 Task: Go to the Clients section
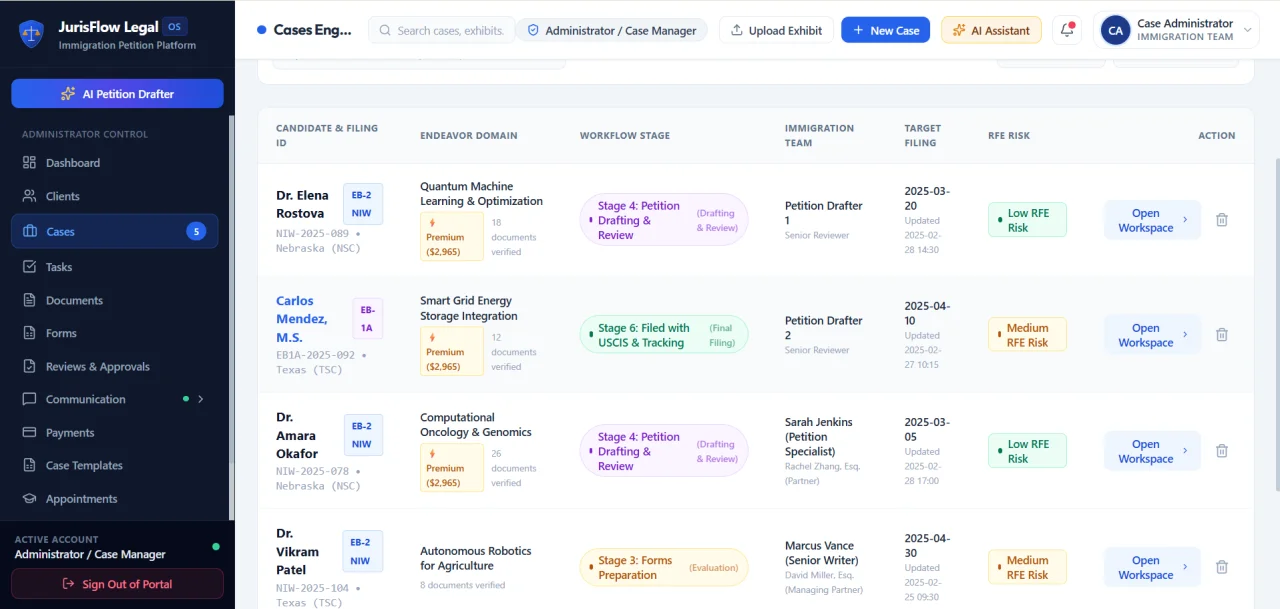[115, 196]
